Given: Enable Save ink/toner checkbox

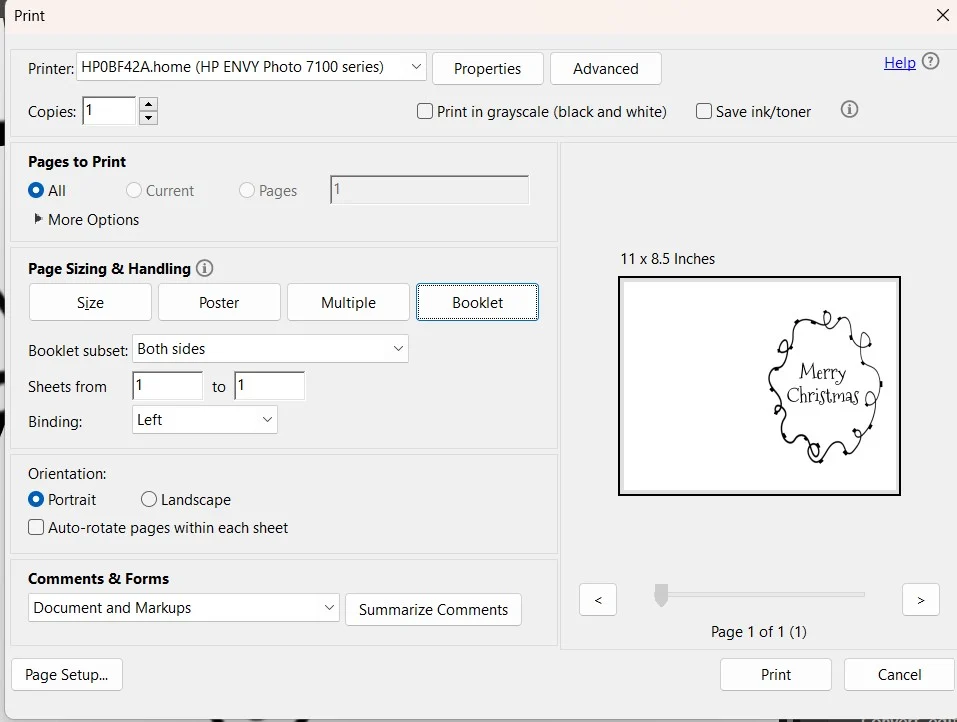Looking at the screenshot, I should [x=704, y=111].
